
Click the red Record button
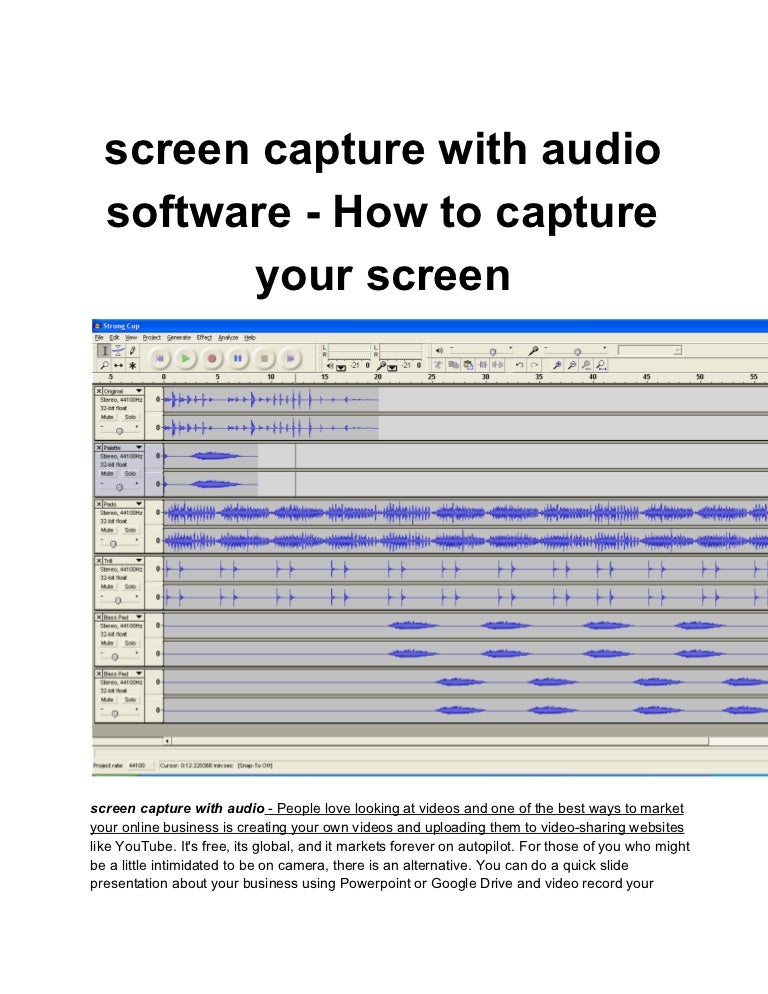[x=212, y=358]
